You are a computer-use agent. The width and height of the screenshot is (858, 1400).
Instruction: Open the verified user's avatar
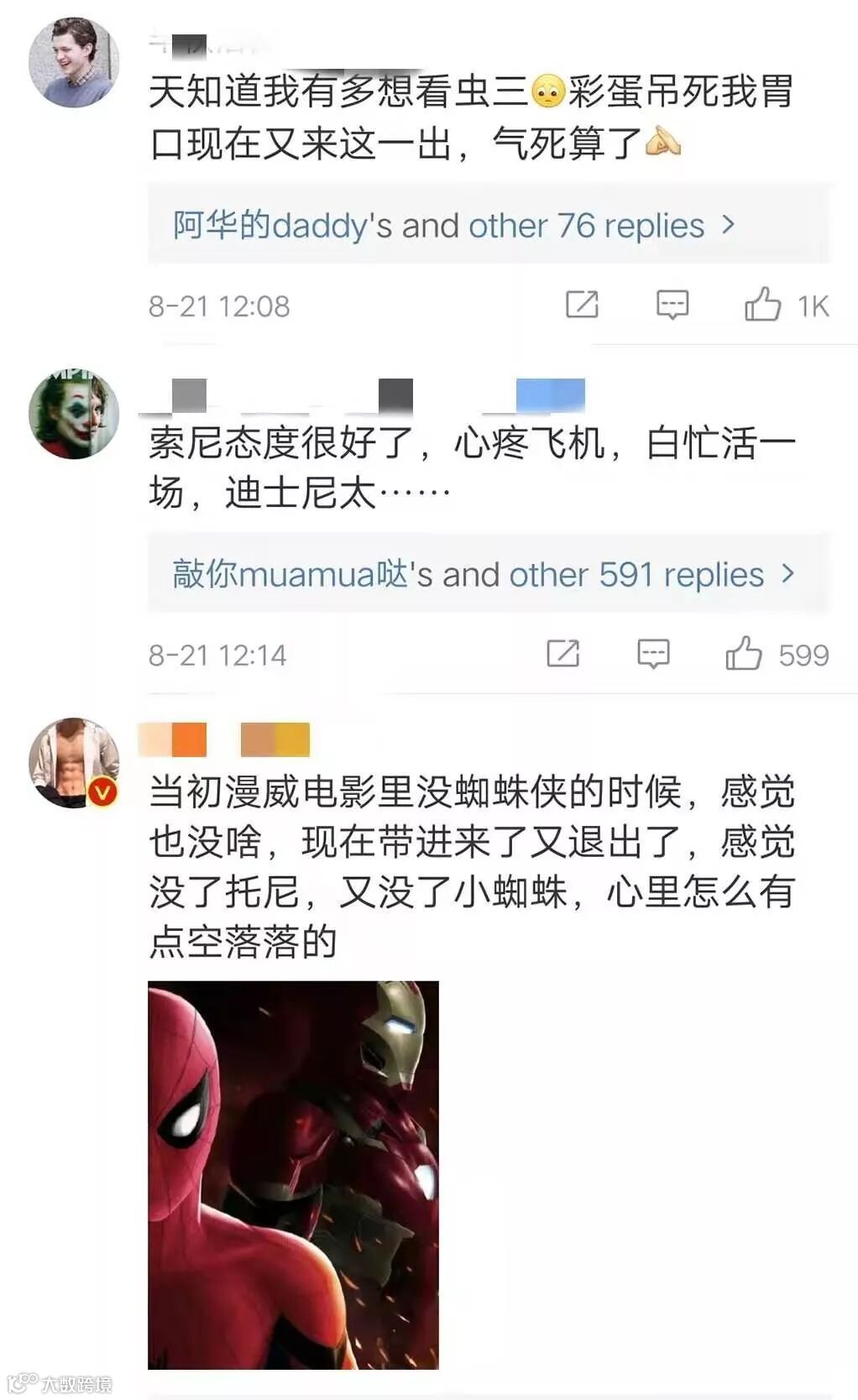74,763
